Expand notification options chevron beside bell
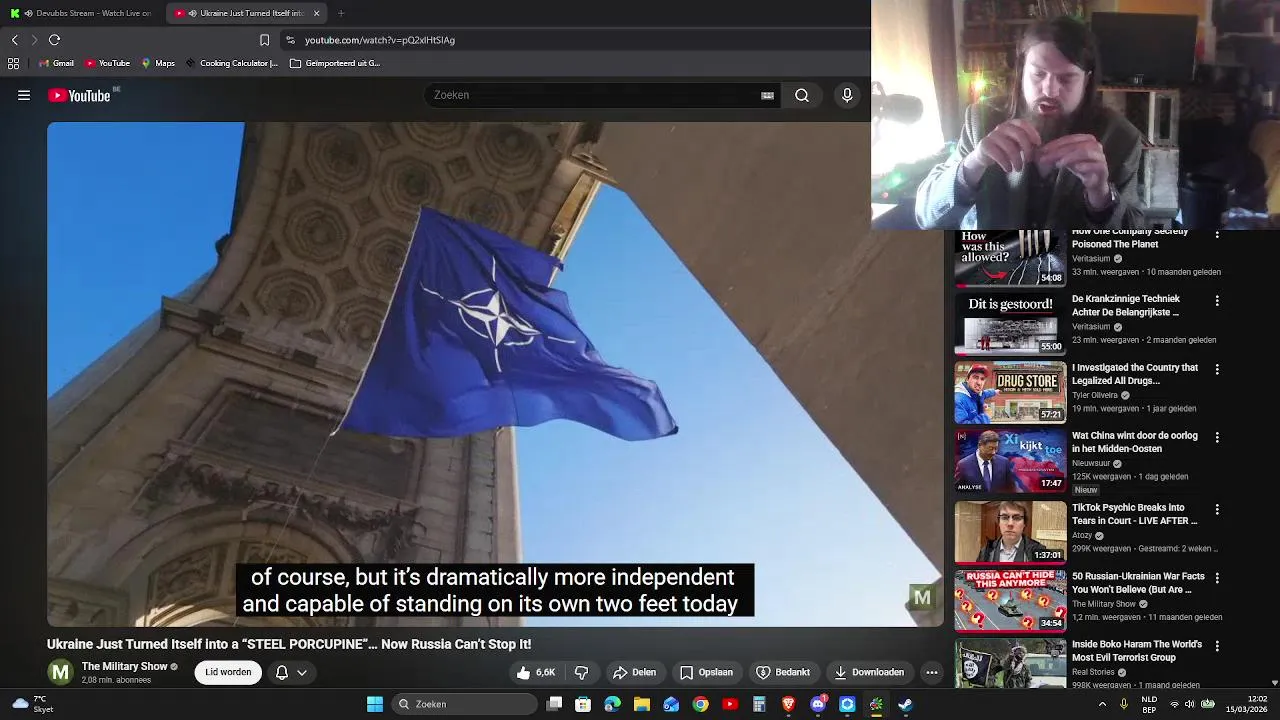 (302, 673)
